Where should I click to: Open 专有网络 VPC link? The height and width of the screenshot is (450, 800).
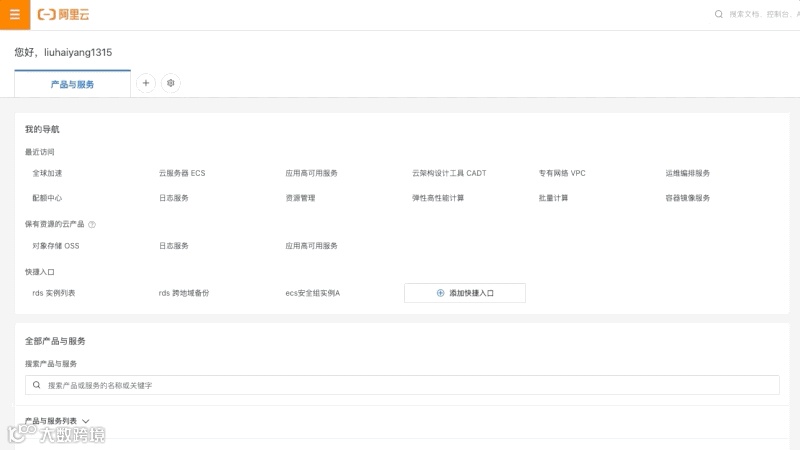(x=562, y=173)
